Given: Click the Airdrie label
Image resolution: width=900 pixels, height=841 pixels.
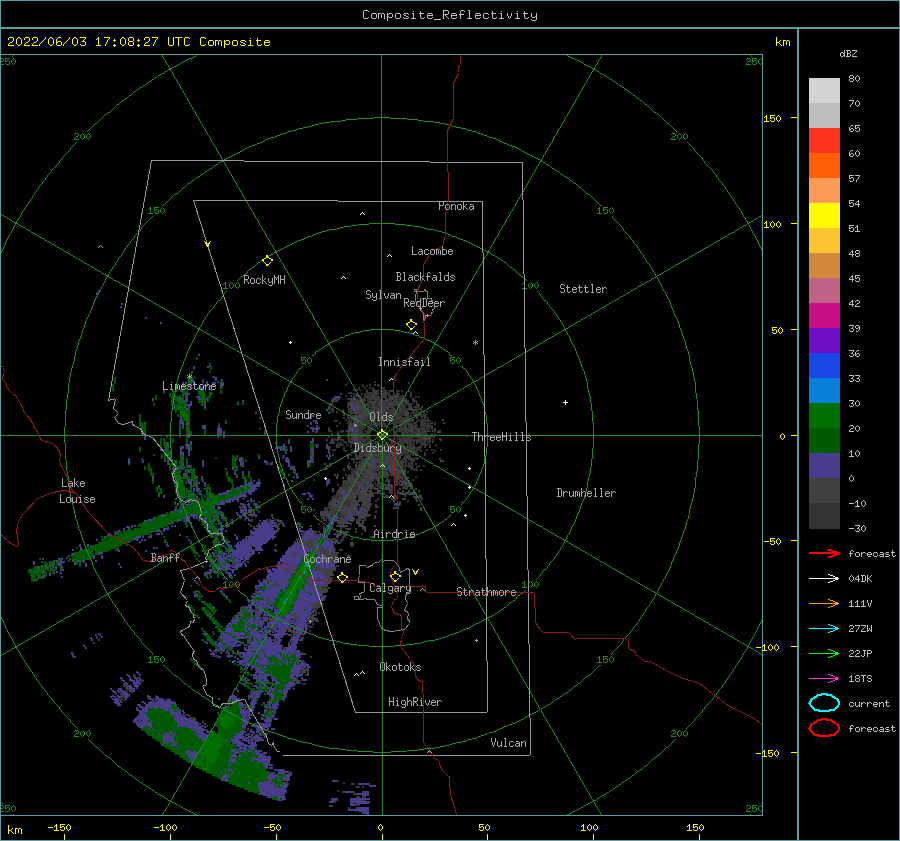Looking at the screenshot, I should (x=394, y=534).
